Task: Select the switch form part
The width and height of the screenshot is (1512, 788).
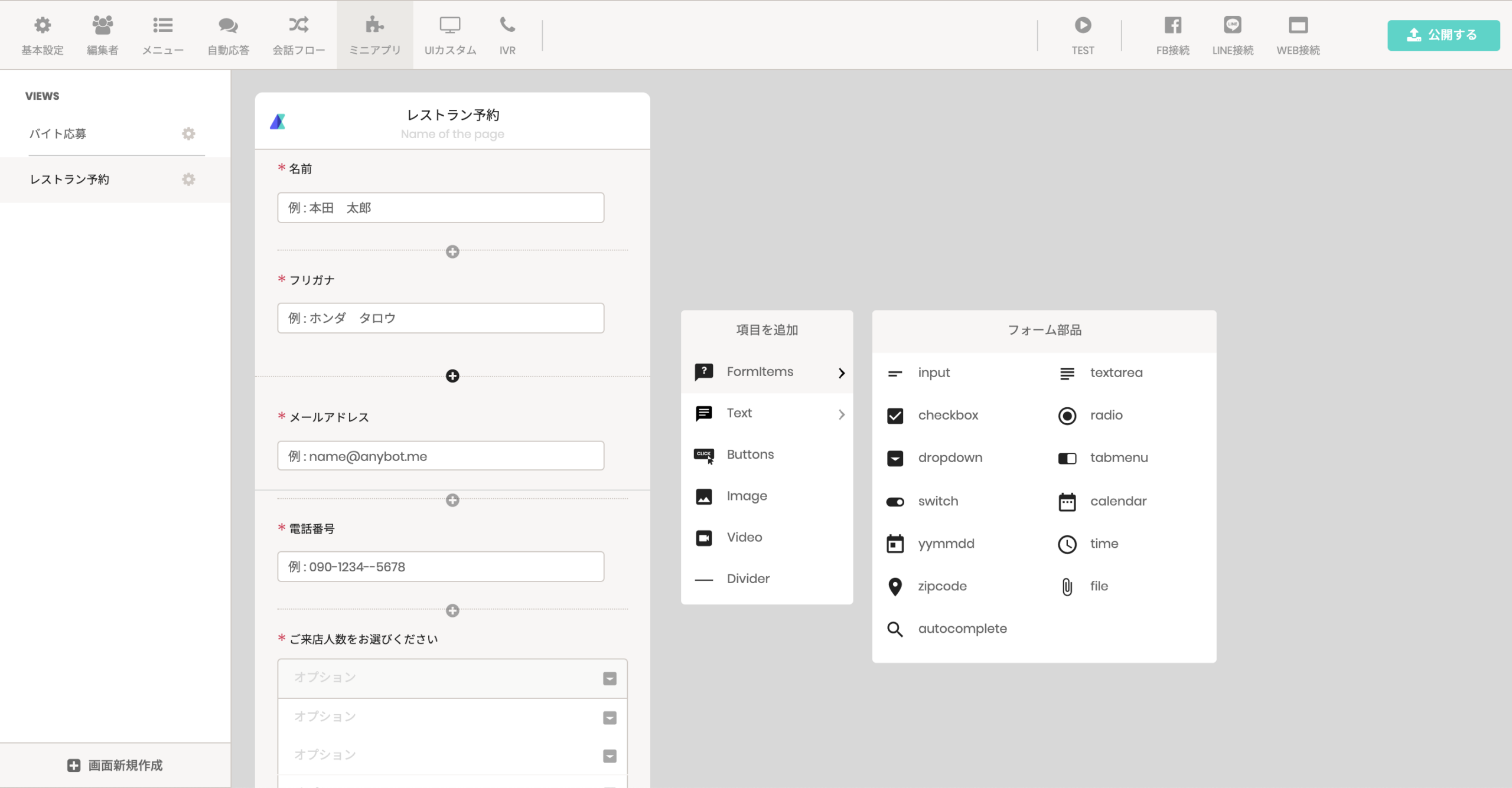Action: tap(937, 501)
